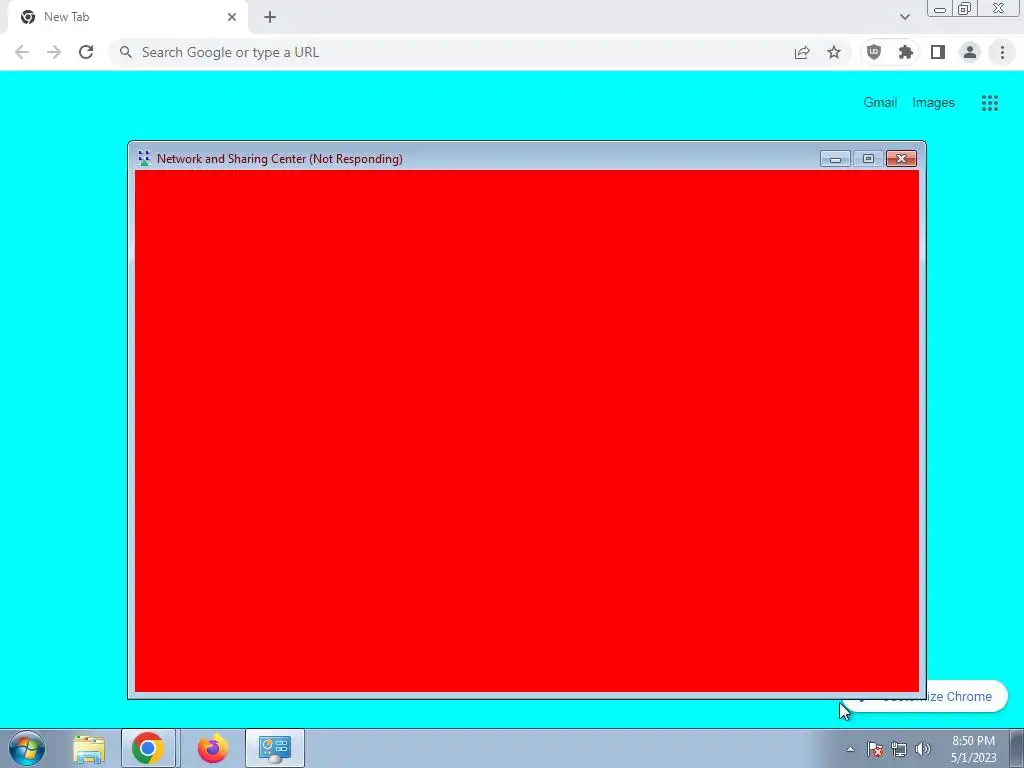Minimize the Network and Sharing Center window
1024x768 pixels.
click(x=835, y=159)
